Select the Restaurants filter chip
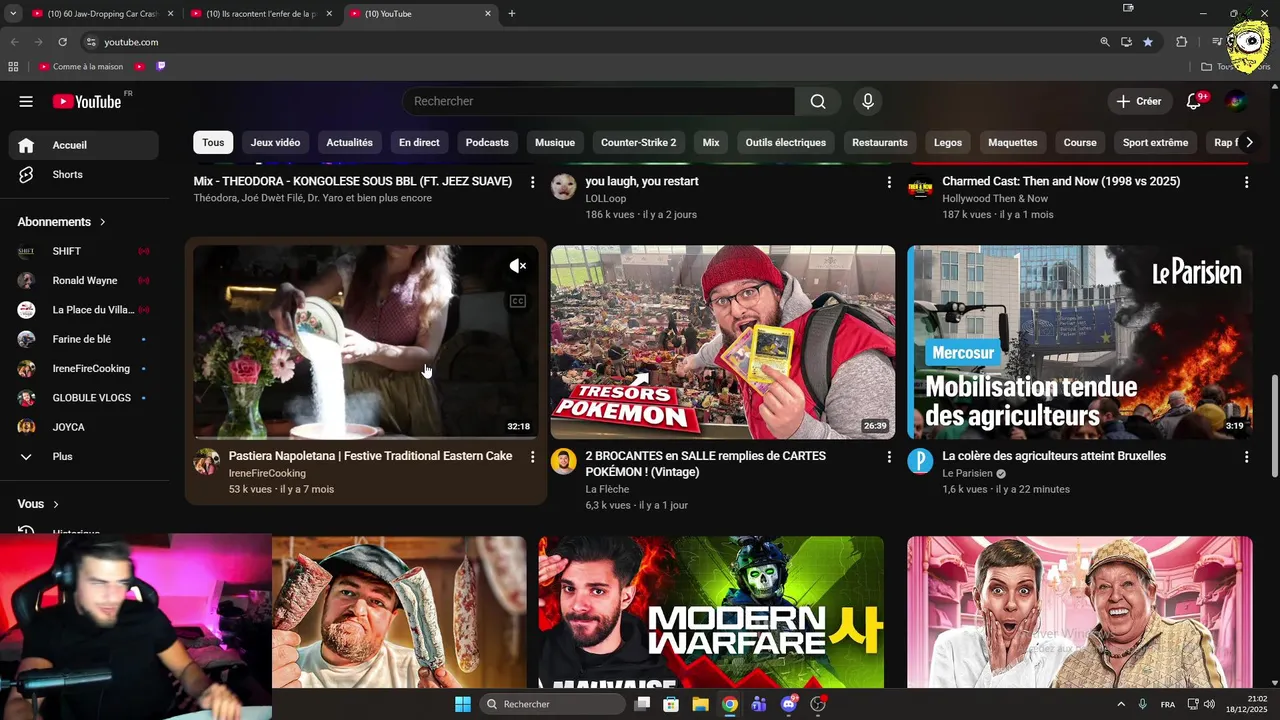The image size is (1280, 720). pyautogui.click(x=880, y=142)
